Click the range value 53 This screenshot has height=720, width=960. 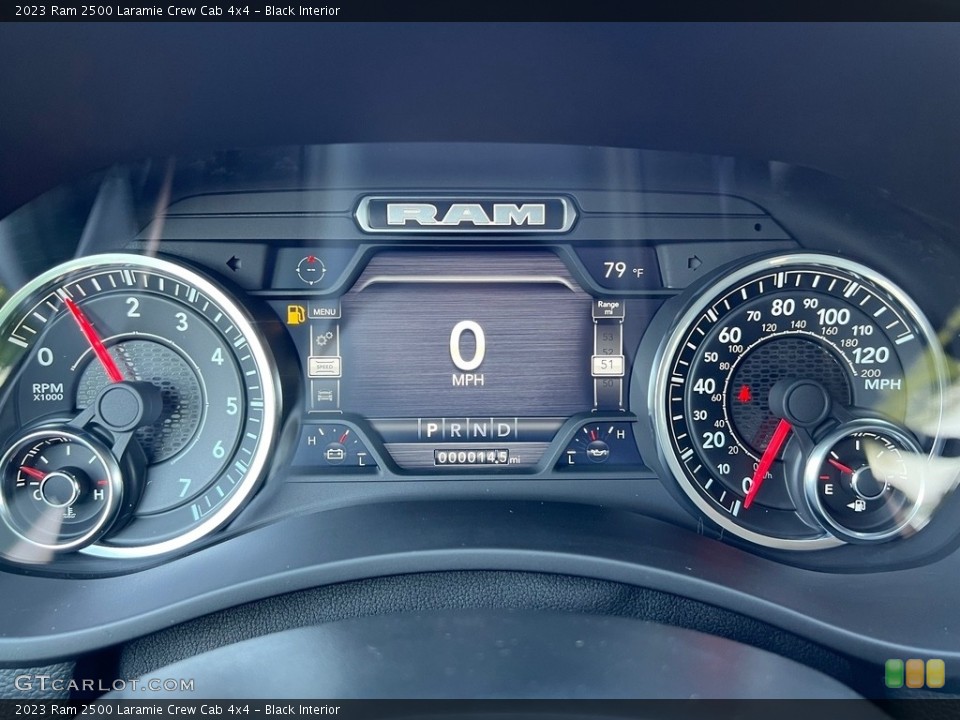607,337
